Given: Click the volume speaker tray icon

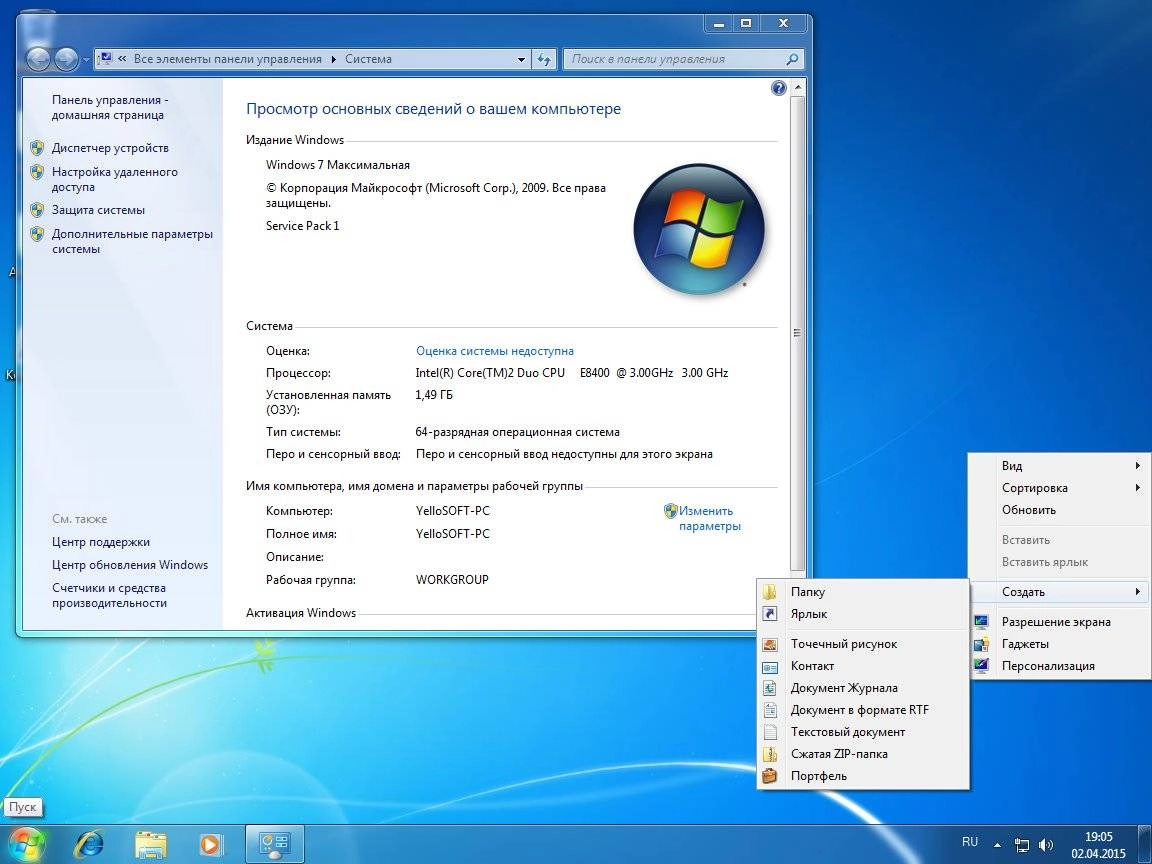Looking at the screenshot, I should pos(1046,846).
